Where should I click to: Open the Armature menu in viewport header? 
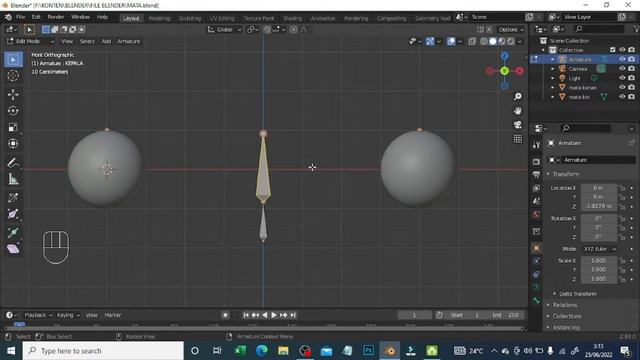pyautogui.click(x=129, y=41)
